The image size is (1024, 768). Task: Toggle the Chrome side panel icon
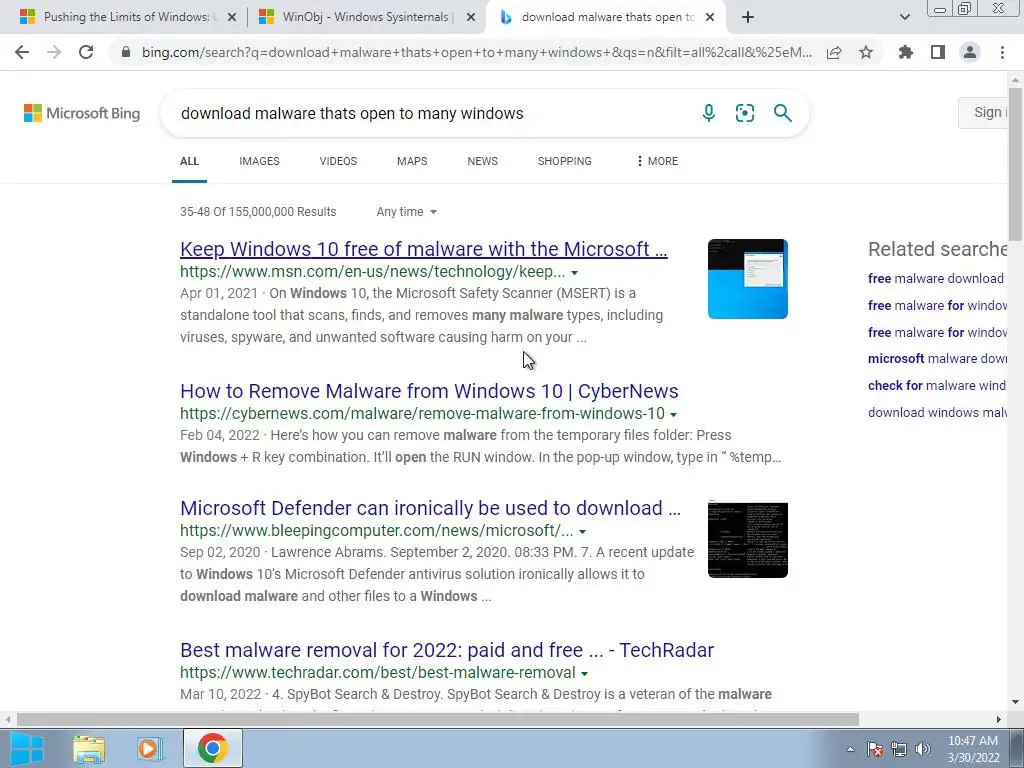pyautogui.click(x=938, y=52)
